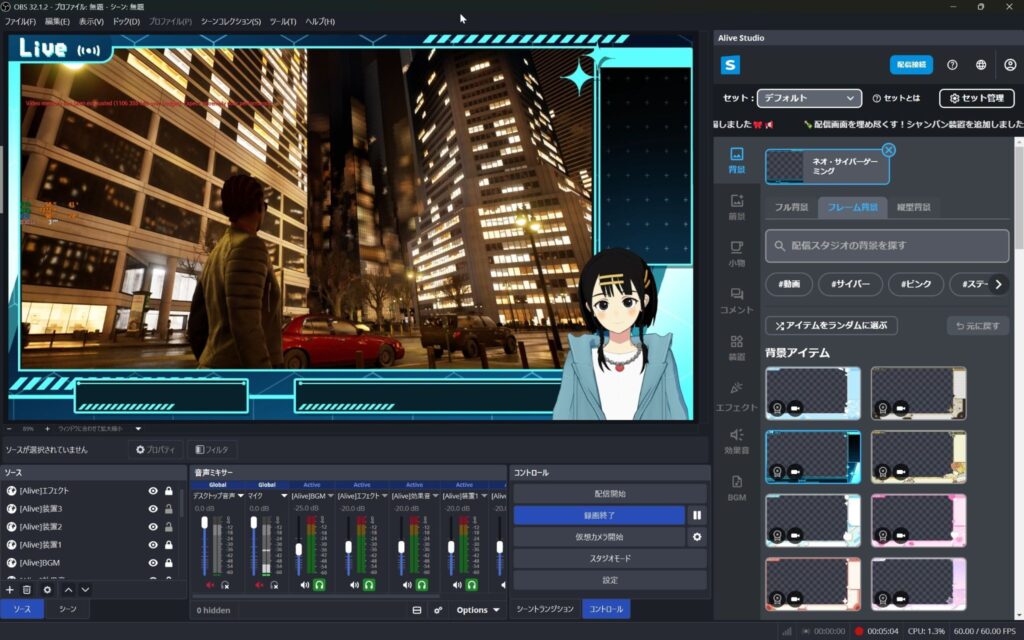Toggle monitoring headphones on [Alive]エフェクト channel
The image size is (1024, 640).
(x=369, y=585)
